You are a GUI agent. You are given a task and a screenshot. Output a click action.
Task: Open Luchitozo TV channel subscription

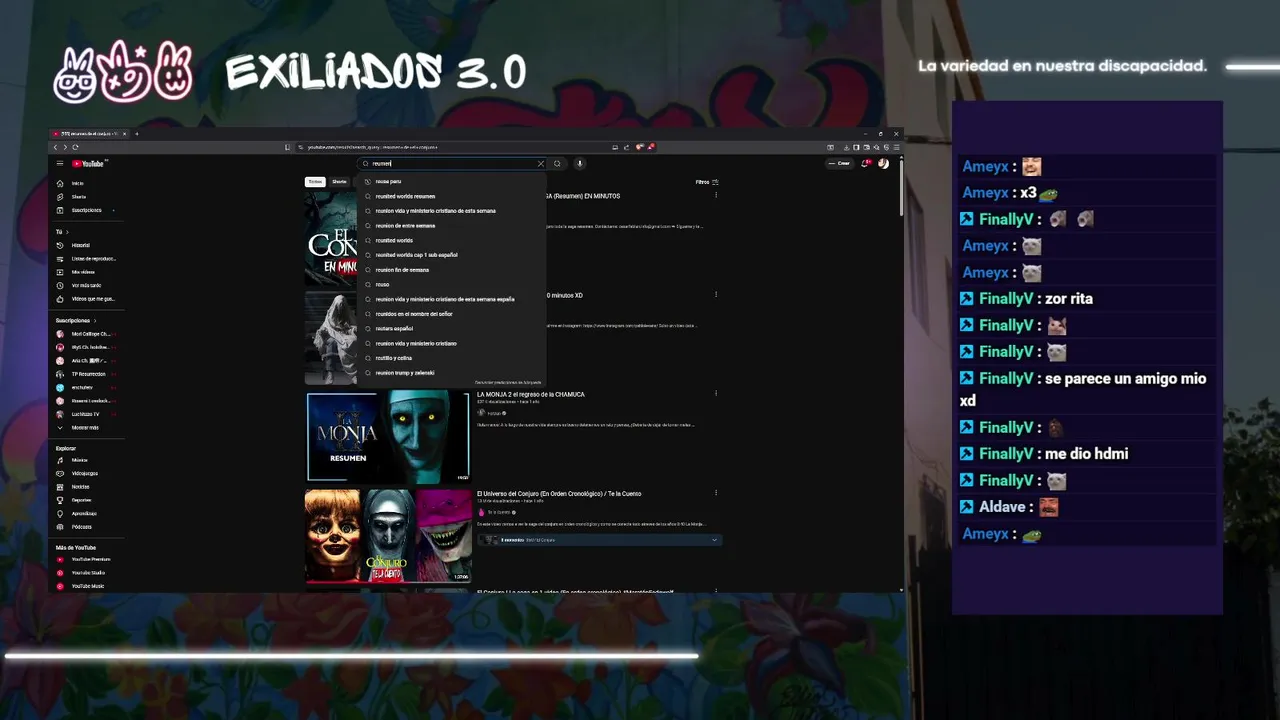coord(85,414)
